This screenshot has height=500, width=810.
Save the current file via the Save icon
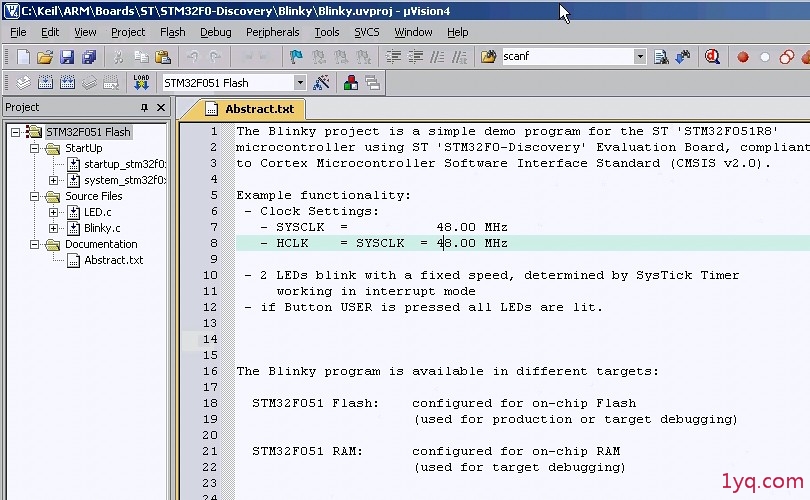67,57
